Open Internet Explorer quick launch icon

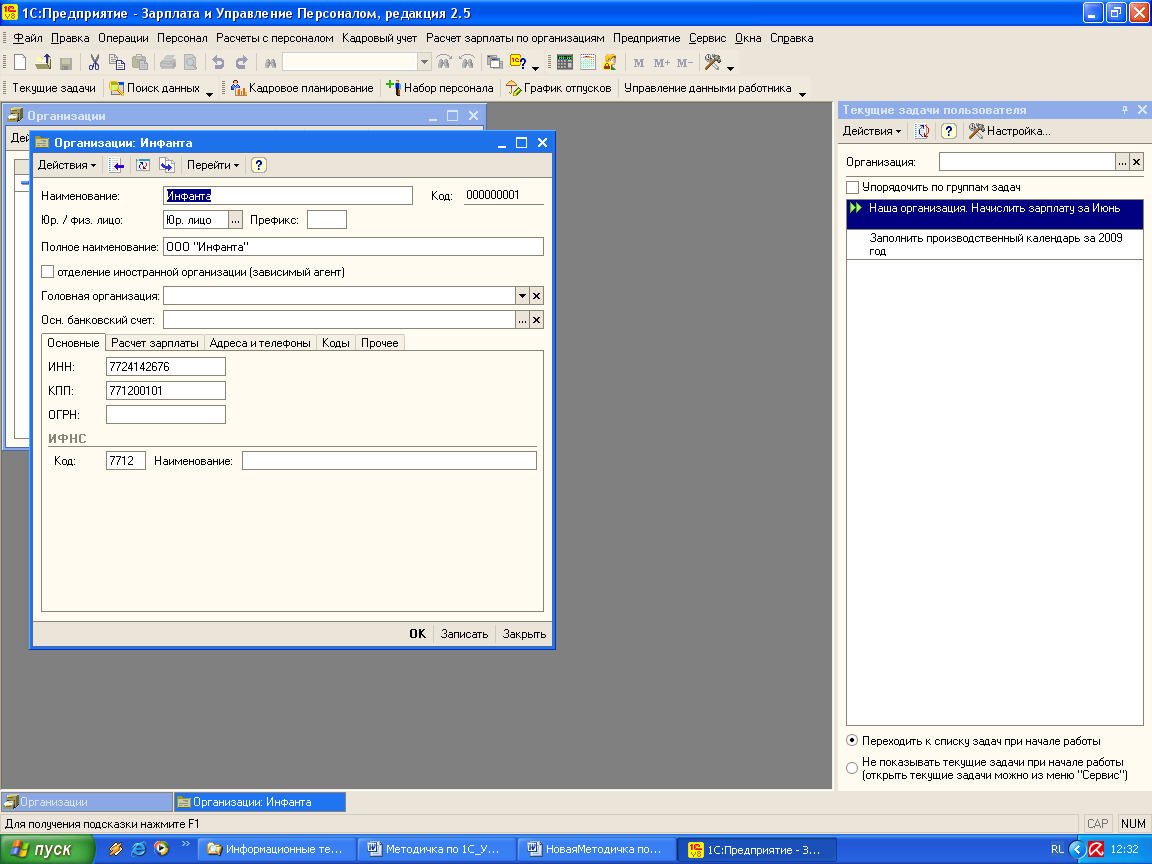138,849
